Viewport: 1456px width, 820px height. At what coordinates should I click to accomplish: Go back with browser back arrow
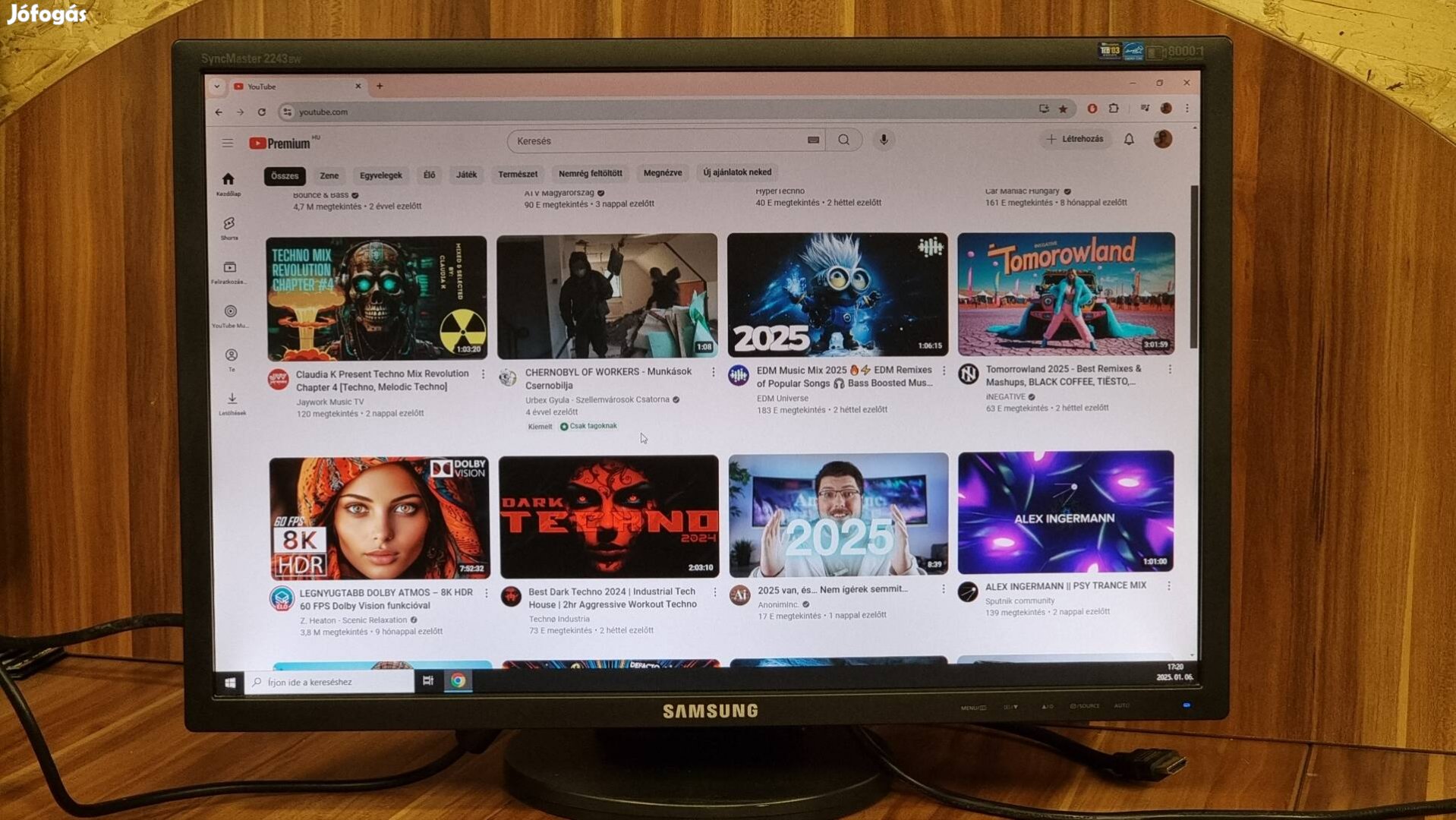(x=219, y=112)
